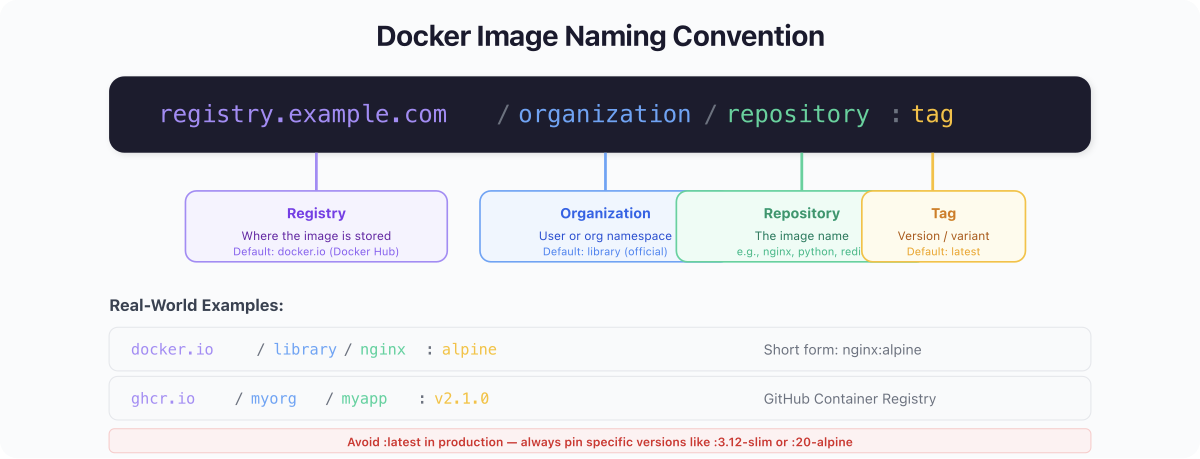1200x459 pixels.
Task: Click 'Version / variant' text
Action: 943,236
